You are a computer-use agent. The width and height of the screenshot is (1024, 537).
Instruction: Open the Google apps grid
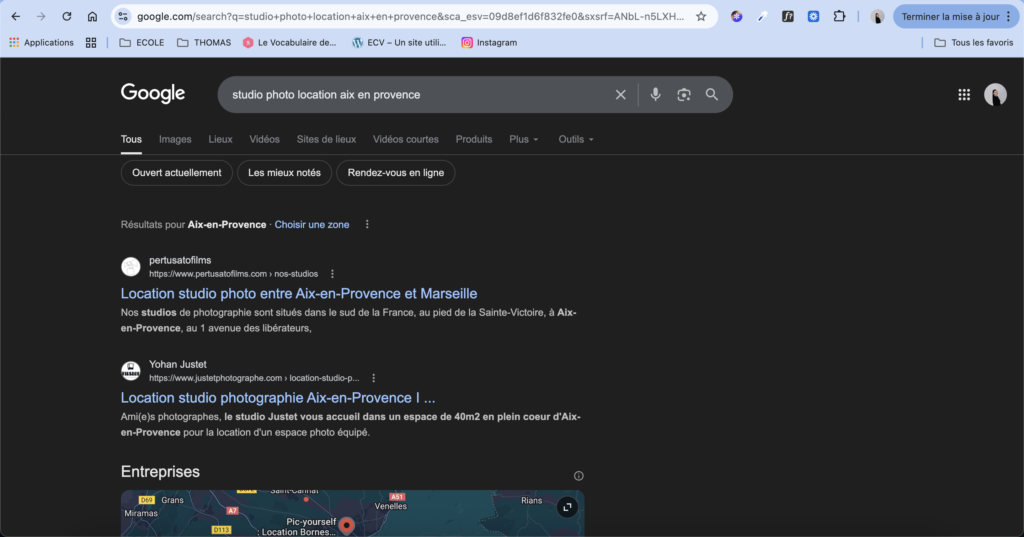(x=964, y=95)
